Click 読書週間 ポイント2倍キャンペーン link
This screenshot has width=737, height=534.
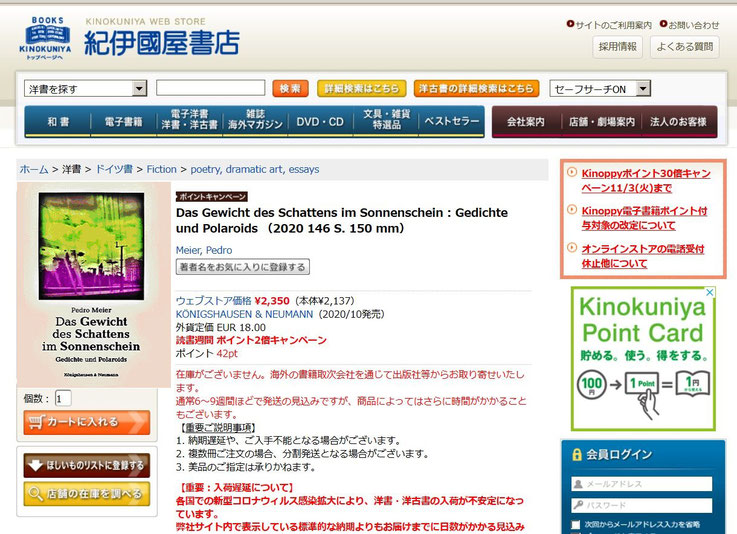[x=251, y=340]
